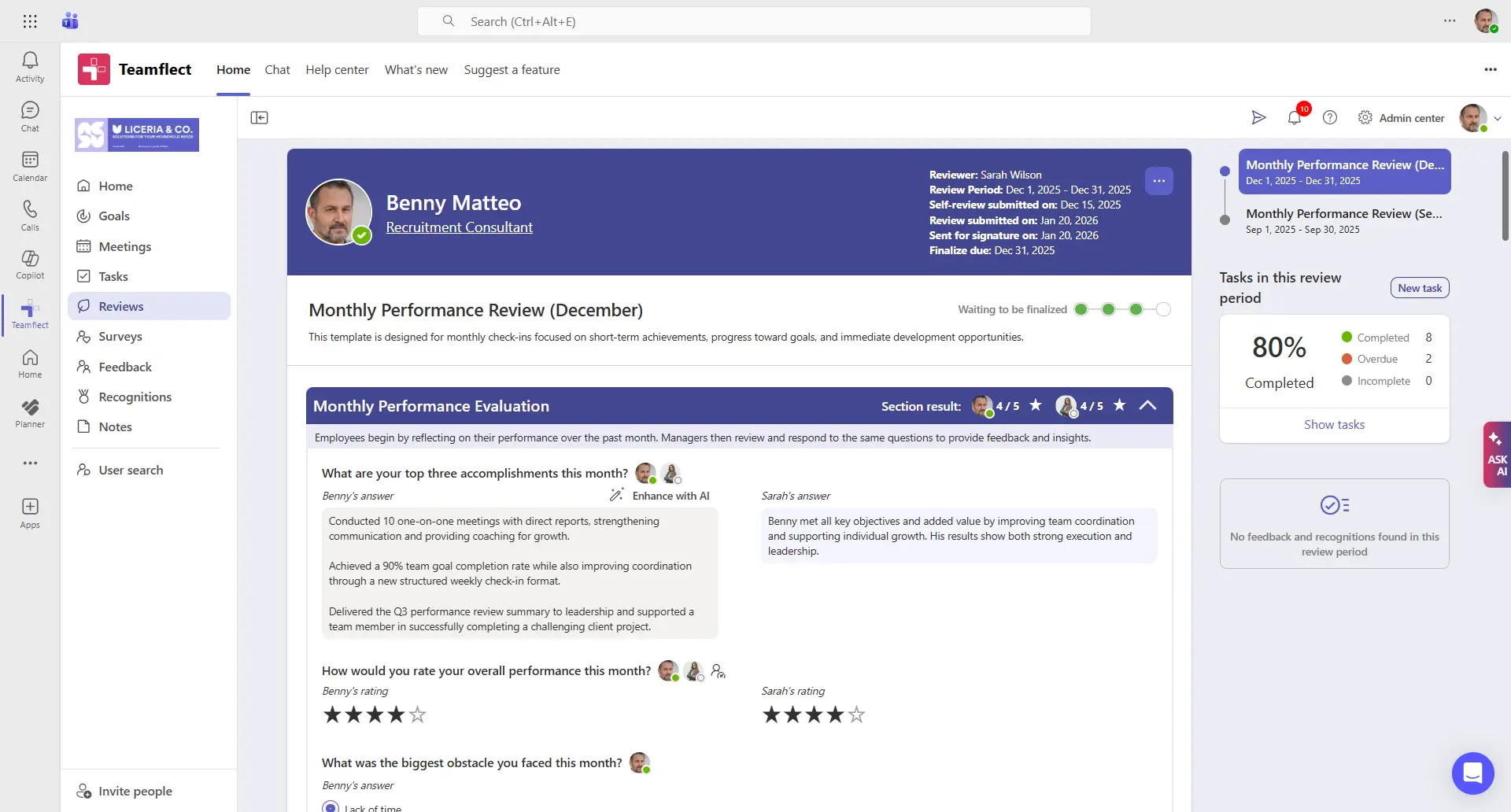Switch to the Chat tab
Viewport: 1511px width, 812px height.
(277, 69)
